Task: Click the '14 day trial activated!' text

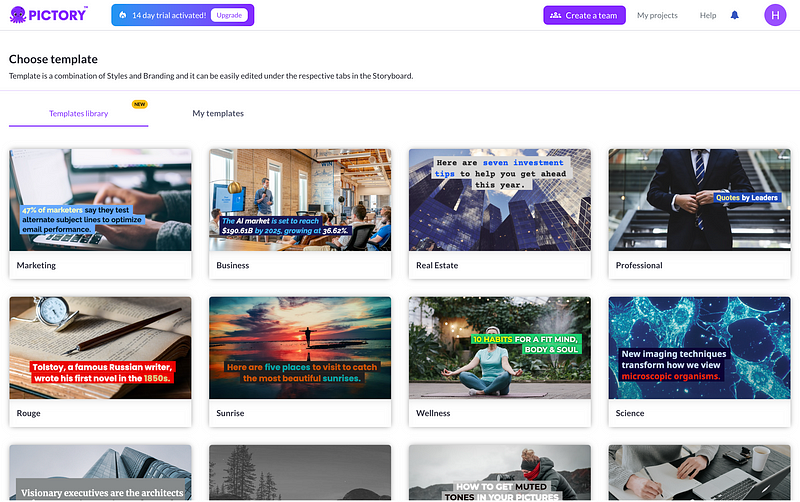Action: (x=169, y=15)
